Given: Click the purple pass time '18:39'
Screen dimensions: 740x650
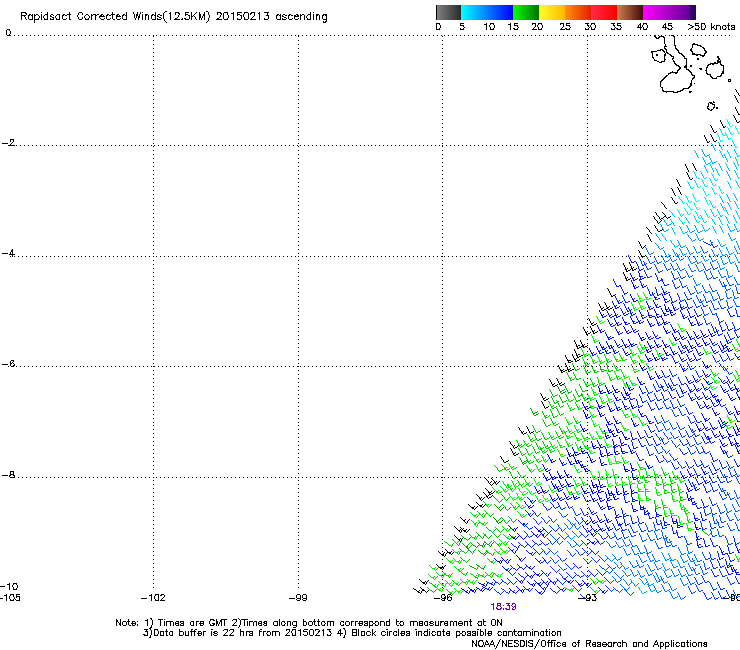Looking at the screenshot, I should tap(503, 607).
